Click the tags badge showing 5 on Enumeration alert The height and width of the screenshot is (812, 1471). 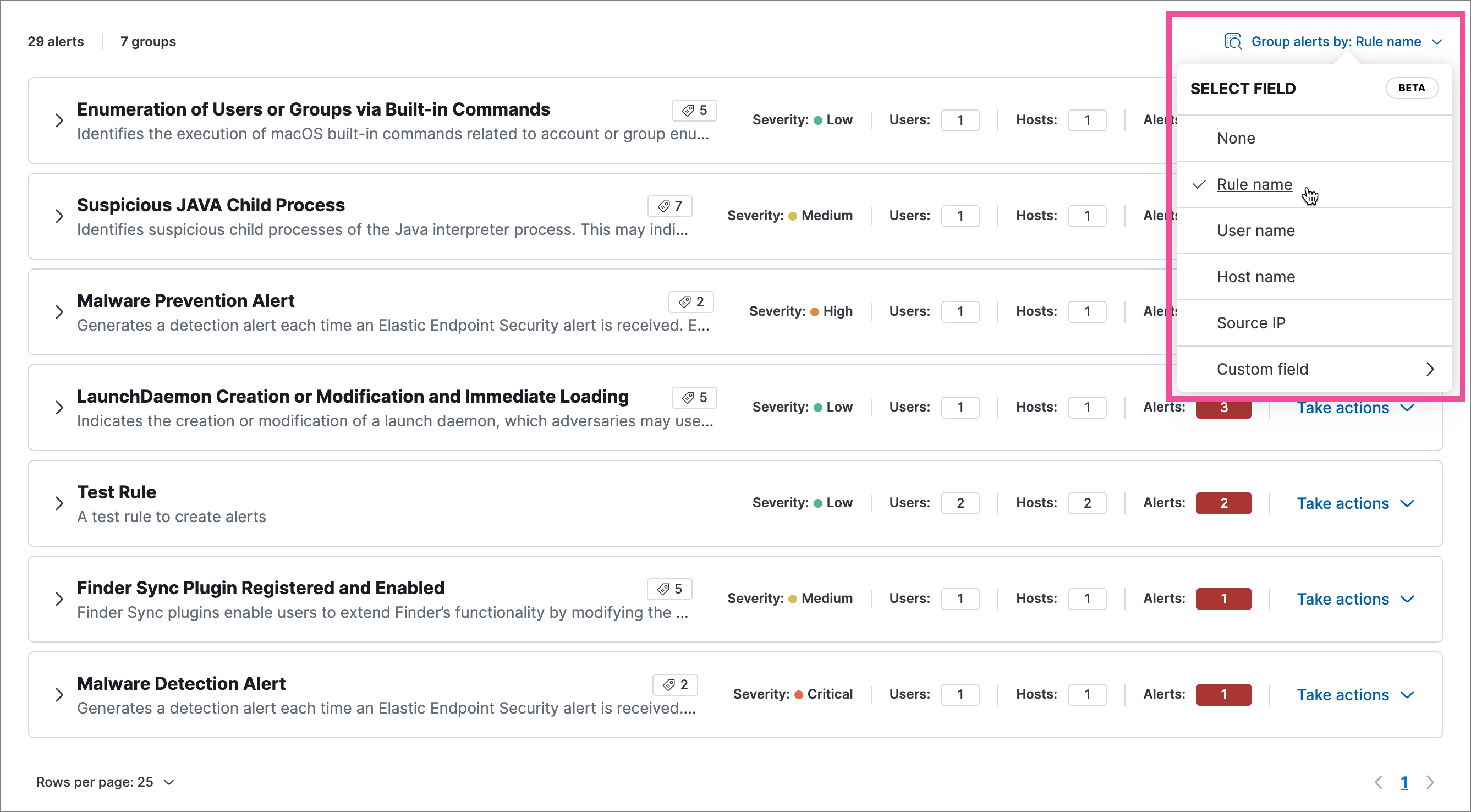click(694, 110)
